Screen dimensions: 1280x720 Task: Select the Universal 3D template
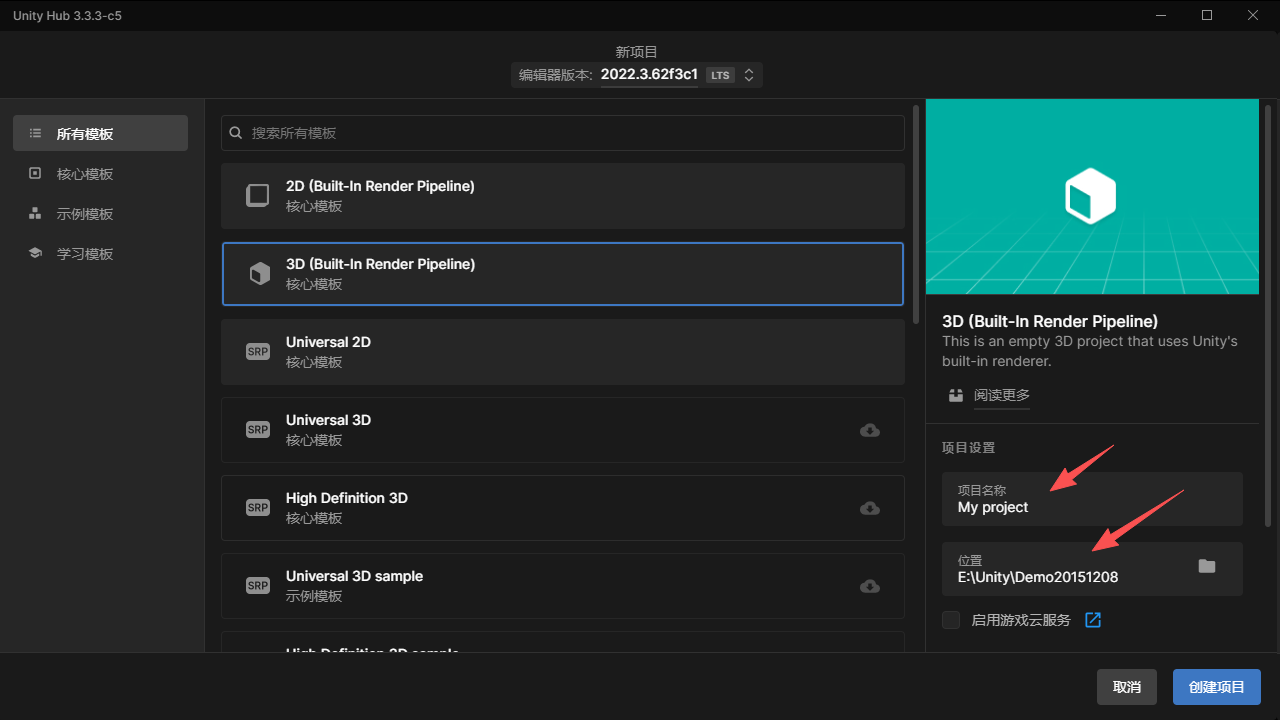563,430
